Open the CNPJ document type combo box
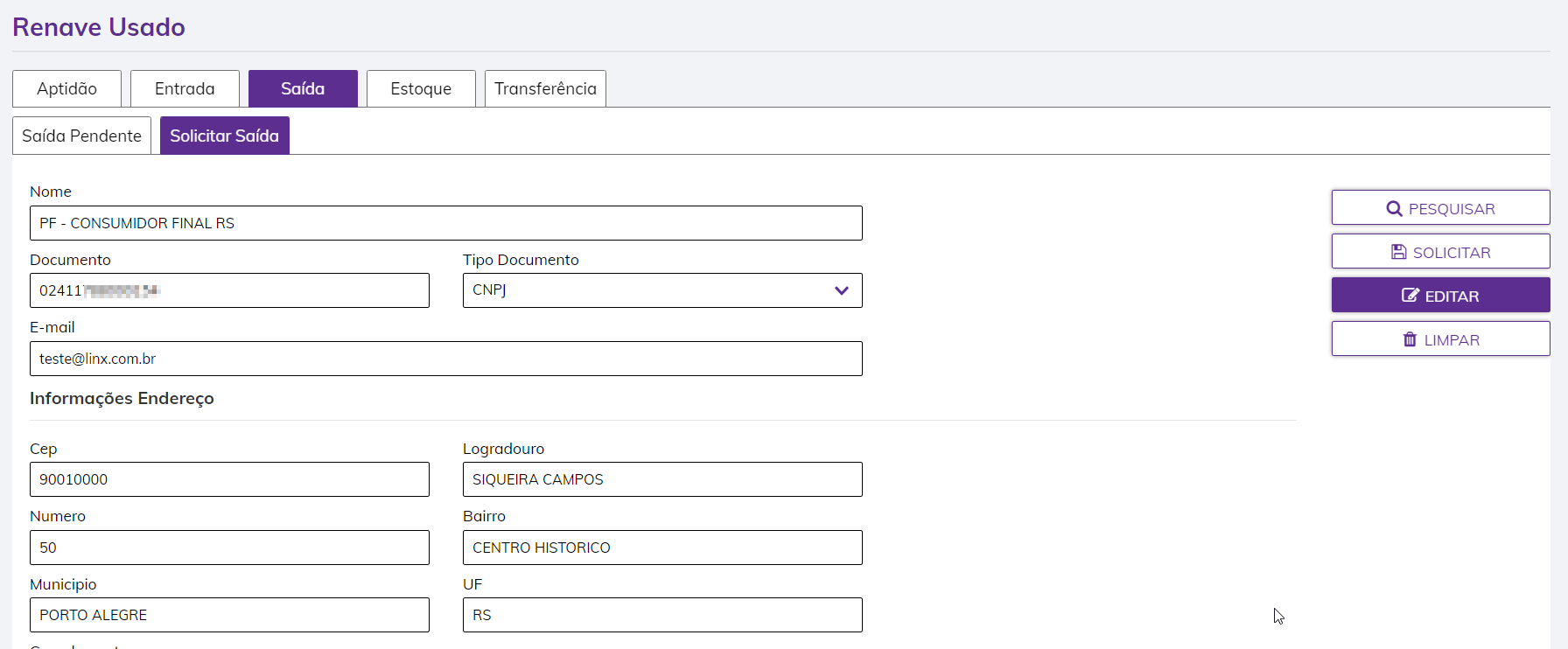The width and height of the screenshot is (1568, 649). [x=647, y=290]
